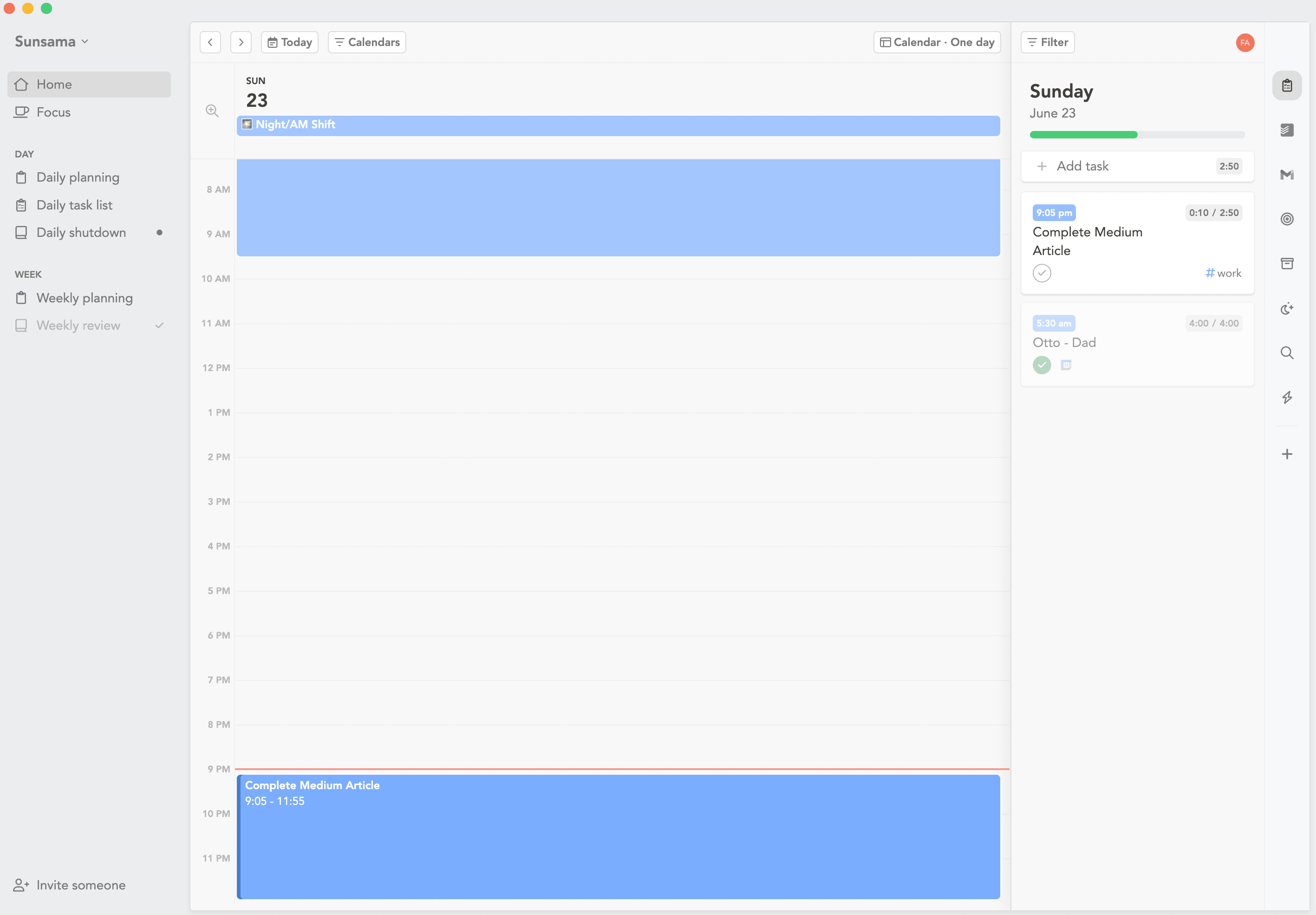Screen dimensions: 1316x915
Task: Click 'Invite someone' at the bottom left
Action: click(x=81, y=885)
